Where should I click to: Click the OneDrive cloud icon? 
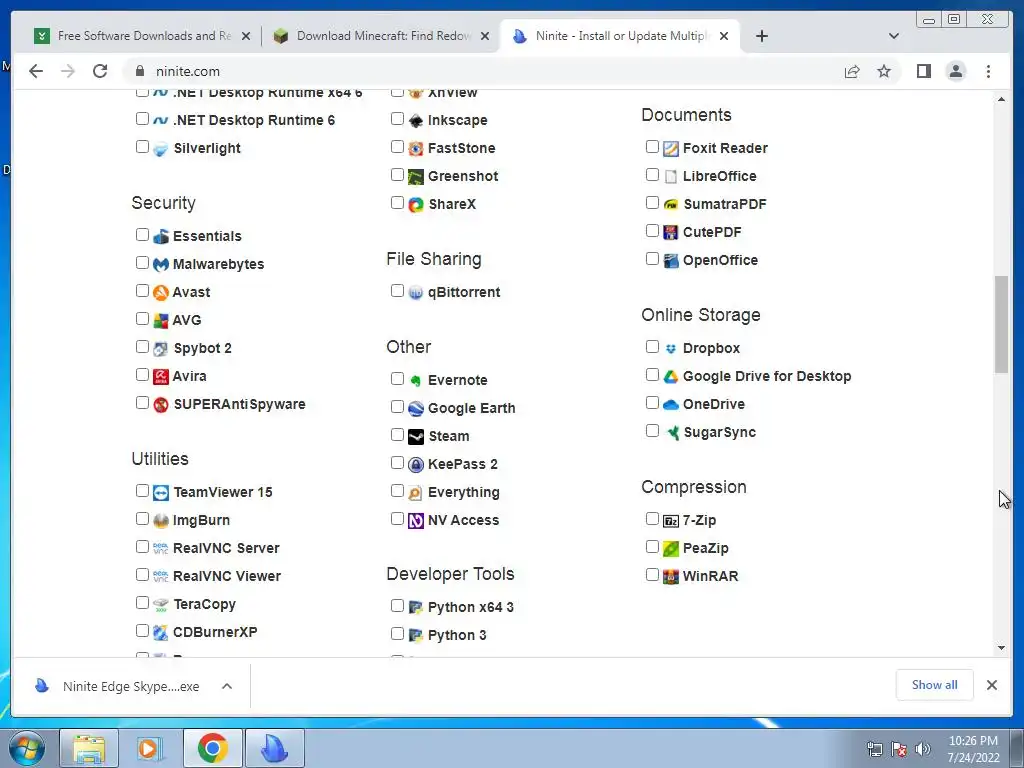[671, 405]
